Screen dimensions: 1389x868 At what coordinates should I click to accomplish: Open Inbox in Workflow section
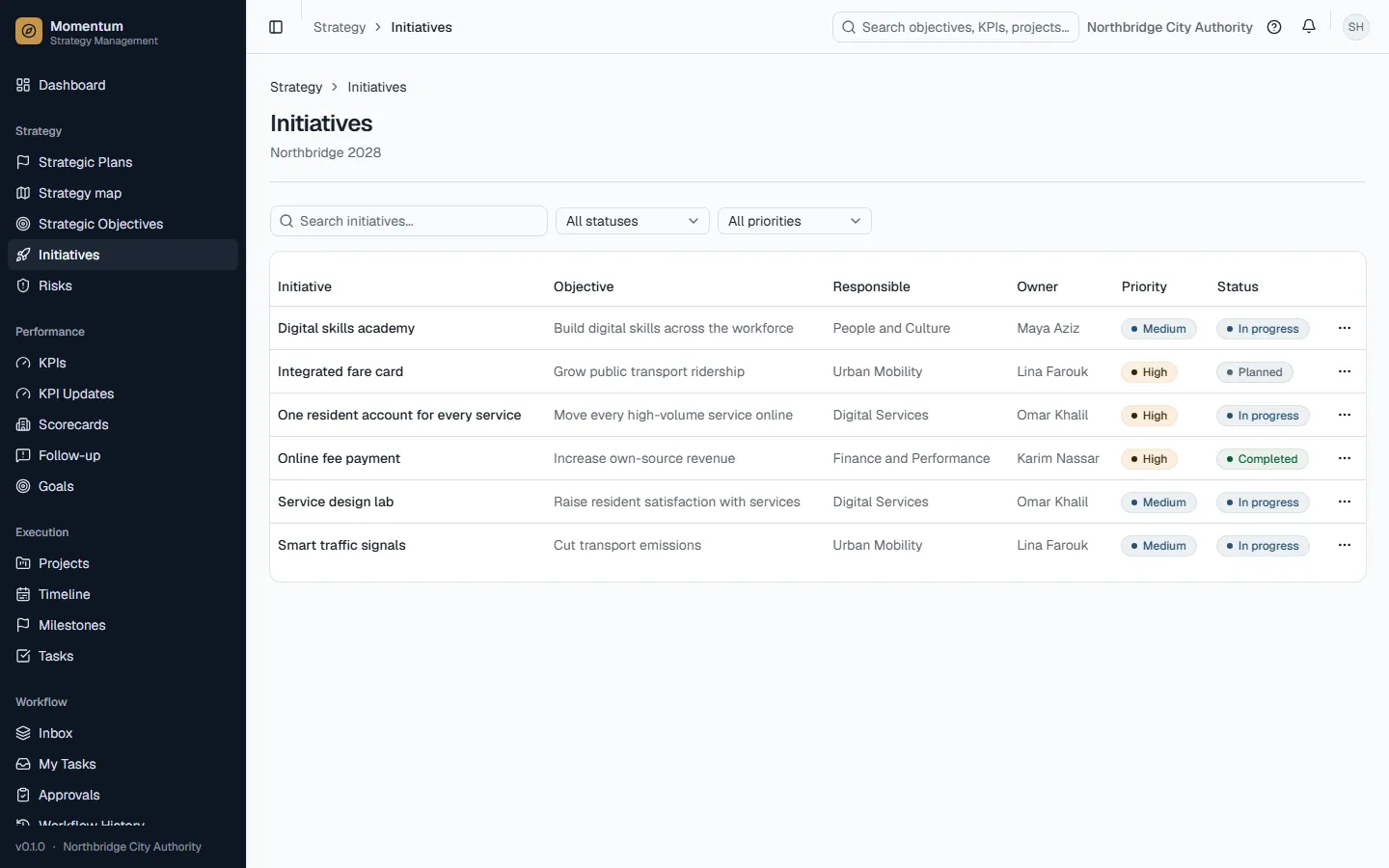(x=123, y=733)
